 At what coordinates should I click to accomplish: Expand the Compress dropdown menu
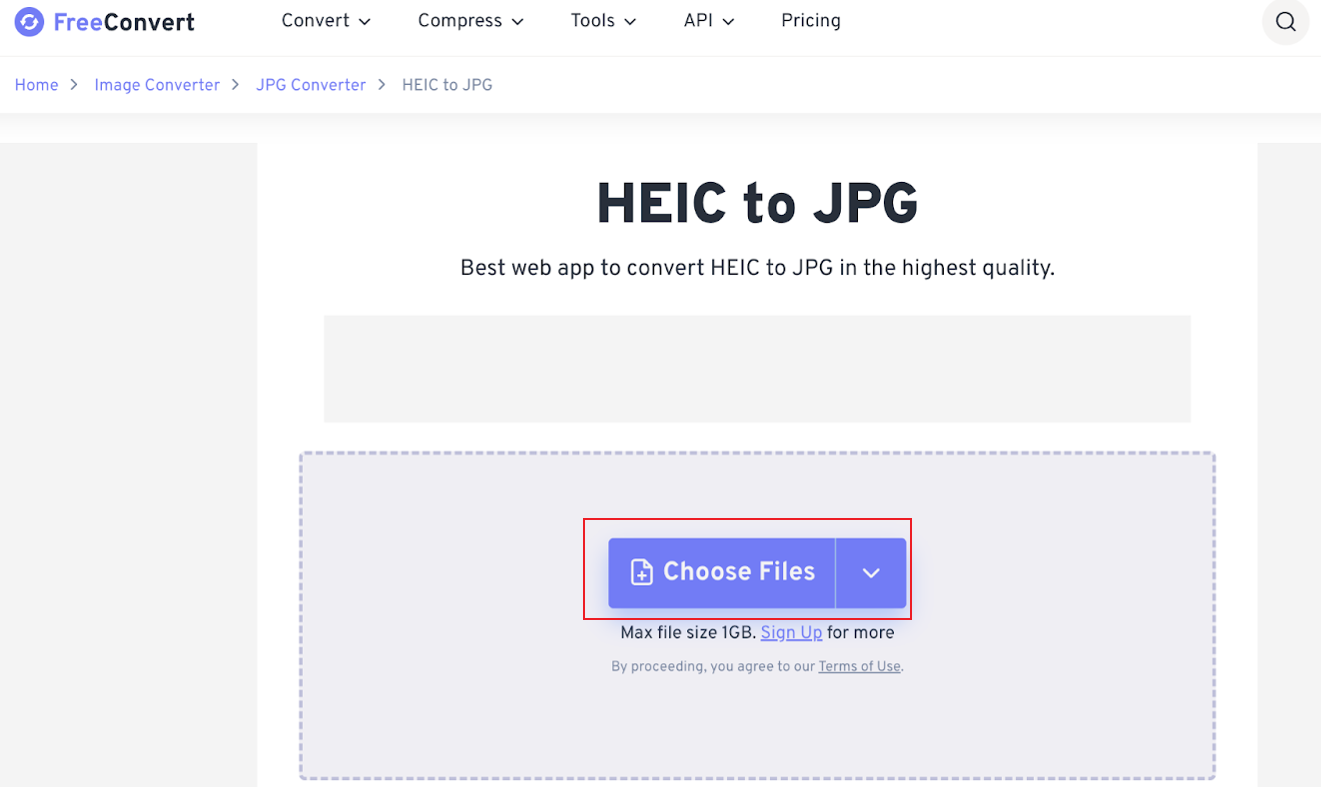click(x=460, y=20)
